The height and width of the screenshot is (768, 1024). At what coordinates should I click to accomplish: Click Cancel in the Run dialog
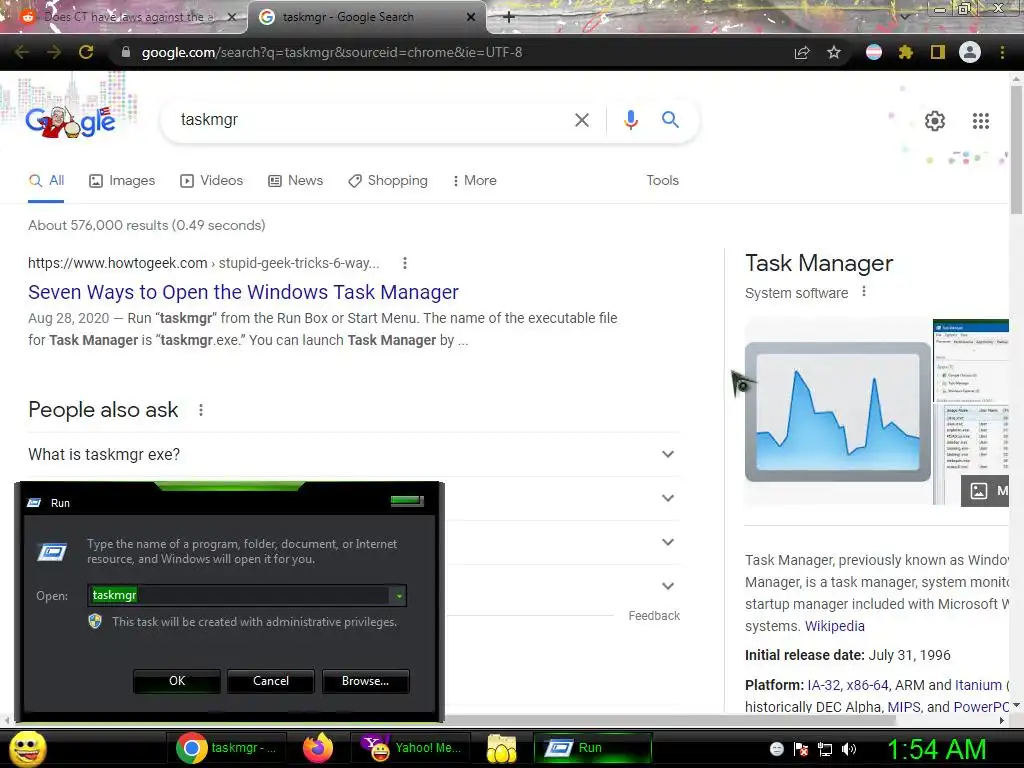pyautogui.click(x=271, y=680)
